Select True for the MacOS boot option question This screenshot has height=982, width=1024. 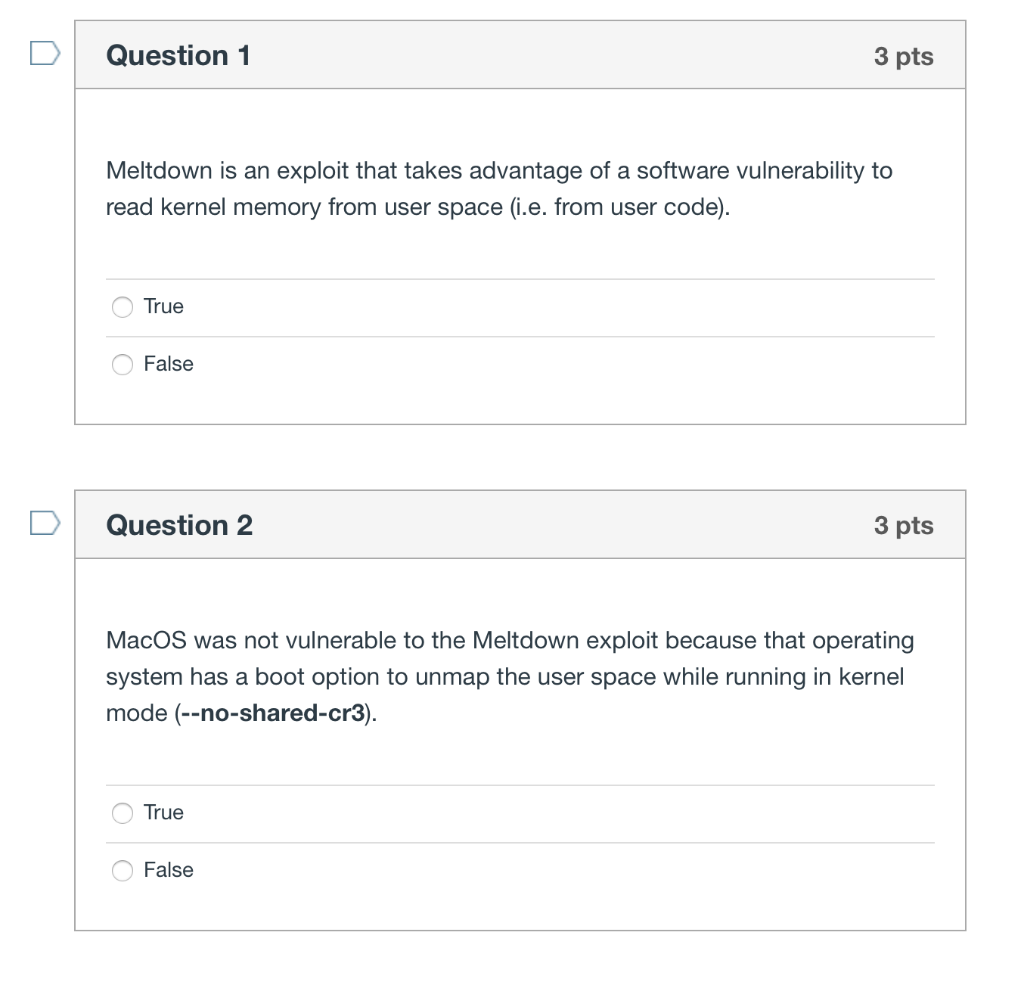coord(122,813)
